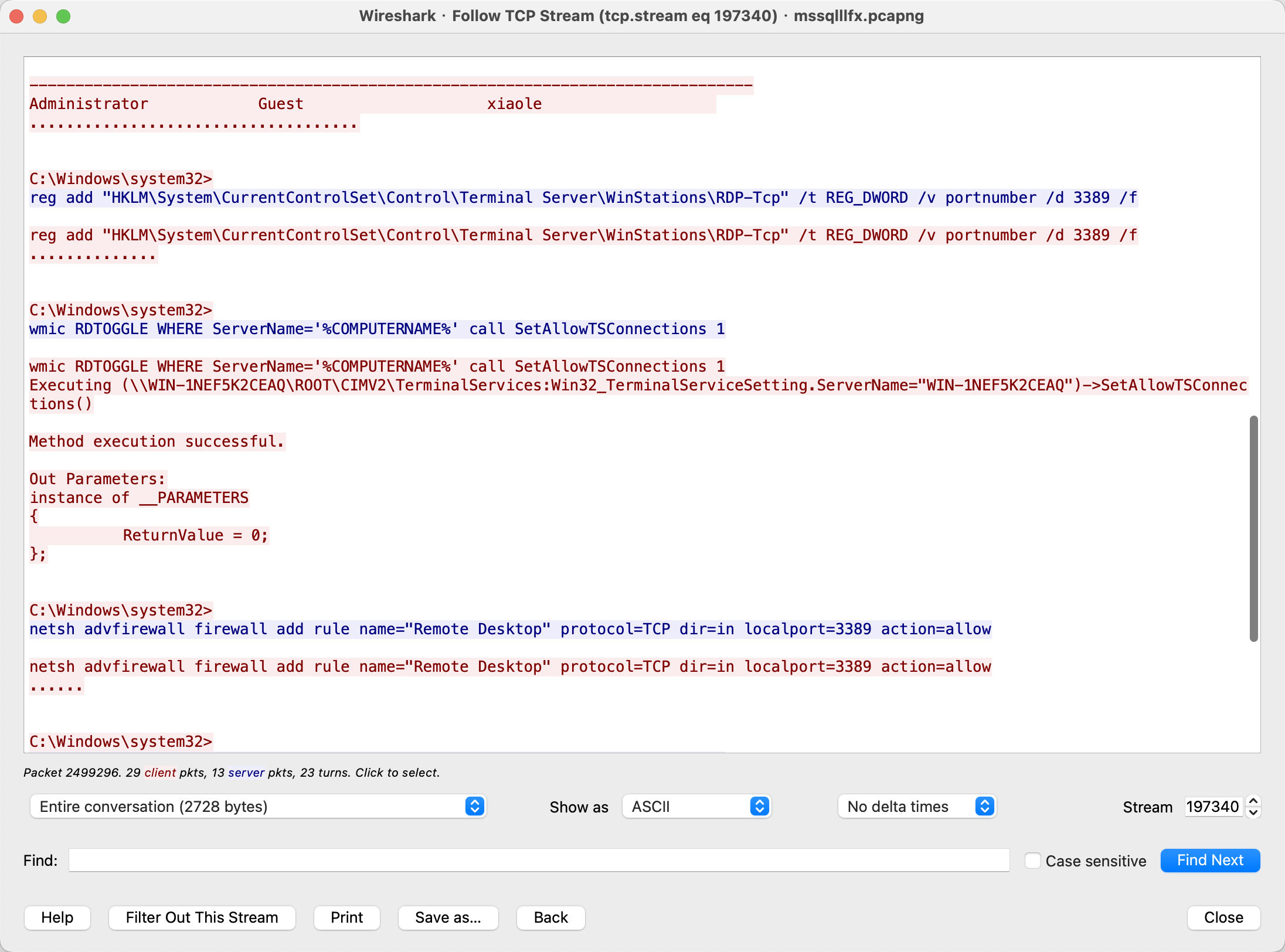Click the 'instance of __PARAMETERS' line
1285x952 pixels.
pyautogui.click(x=139, y=498)
